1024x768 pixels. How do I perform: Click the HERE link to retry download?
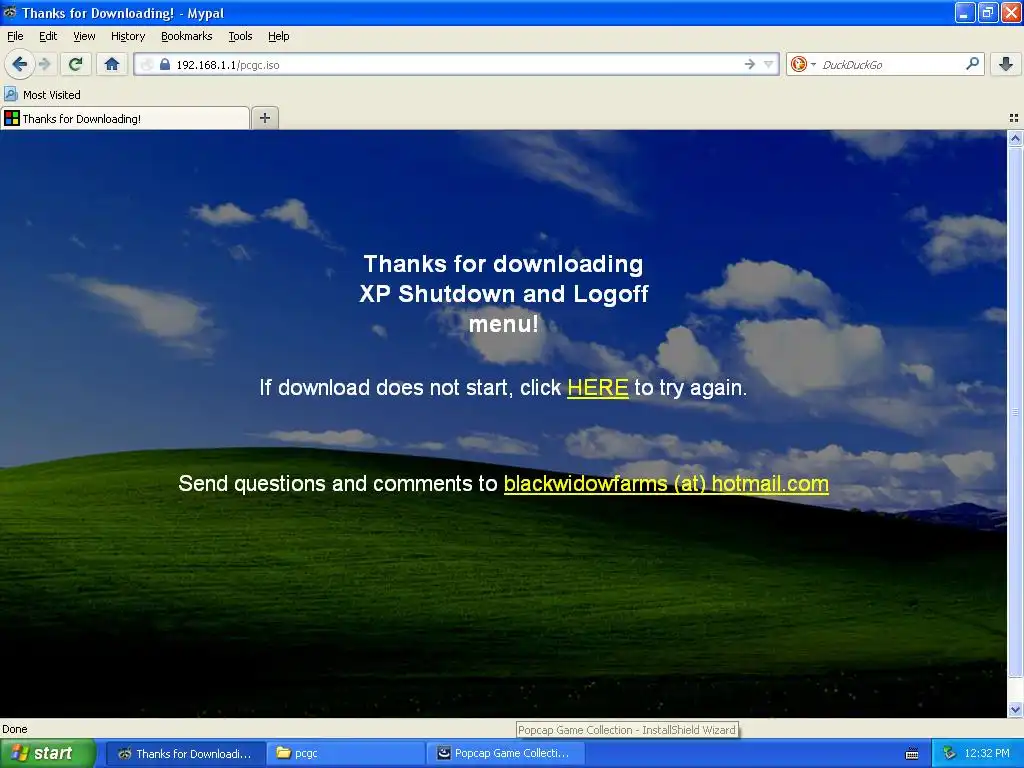coord(598,387)
